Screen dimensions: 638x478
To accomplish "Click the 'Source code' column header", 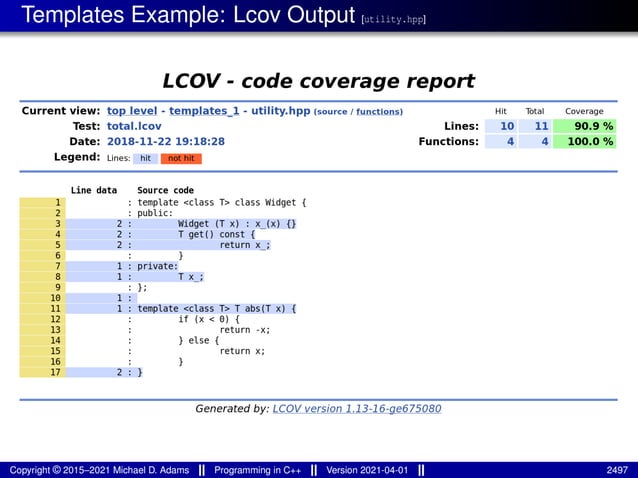I will coord(165,190).
